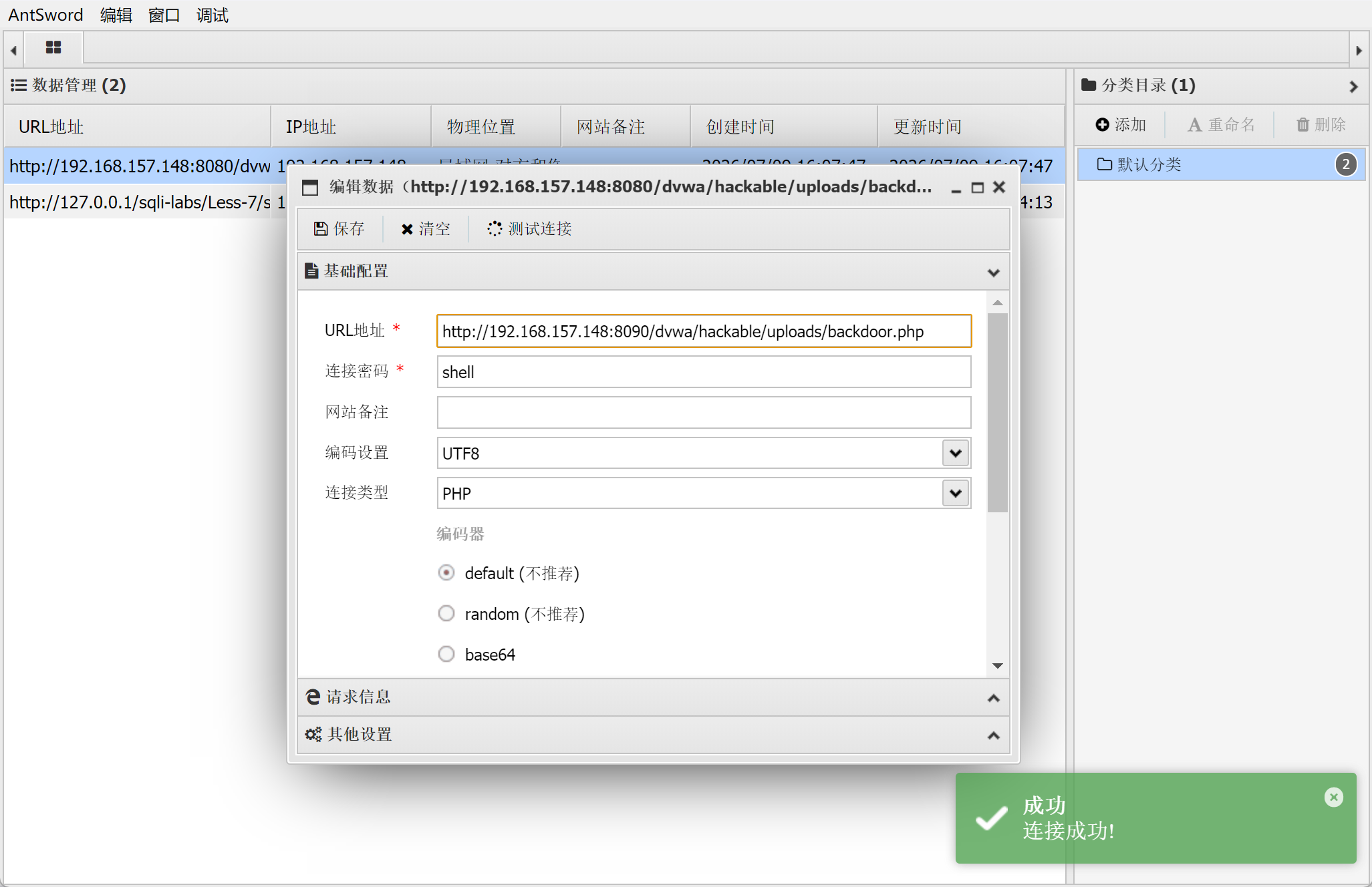Maximize the 编辑数据 dialog
Screen dimensions: 1372x887
(977, 188)
